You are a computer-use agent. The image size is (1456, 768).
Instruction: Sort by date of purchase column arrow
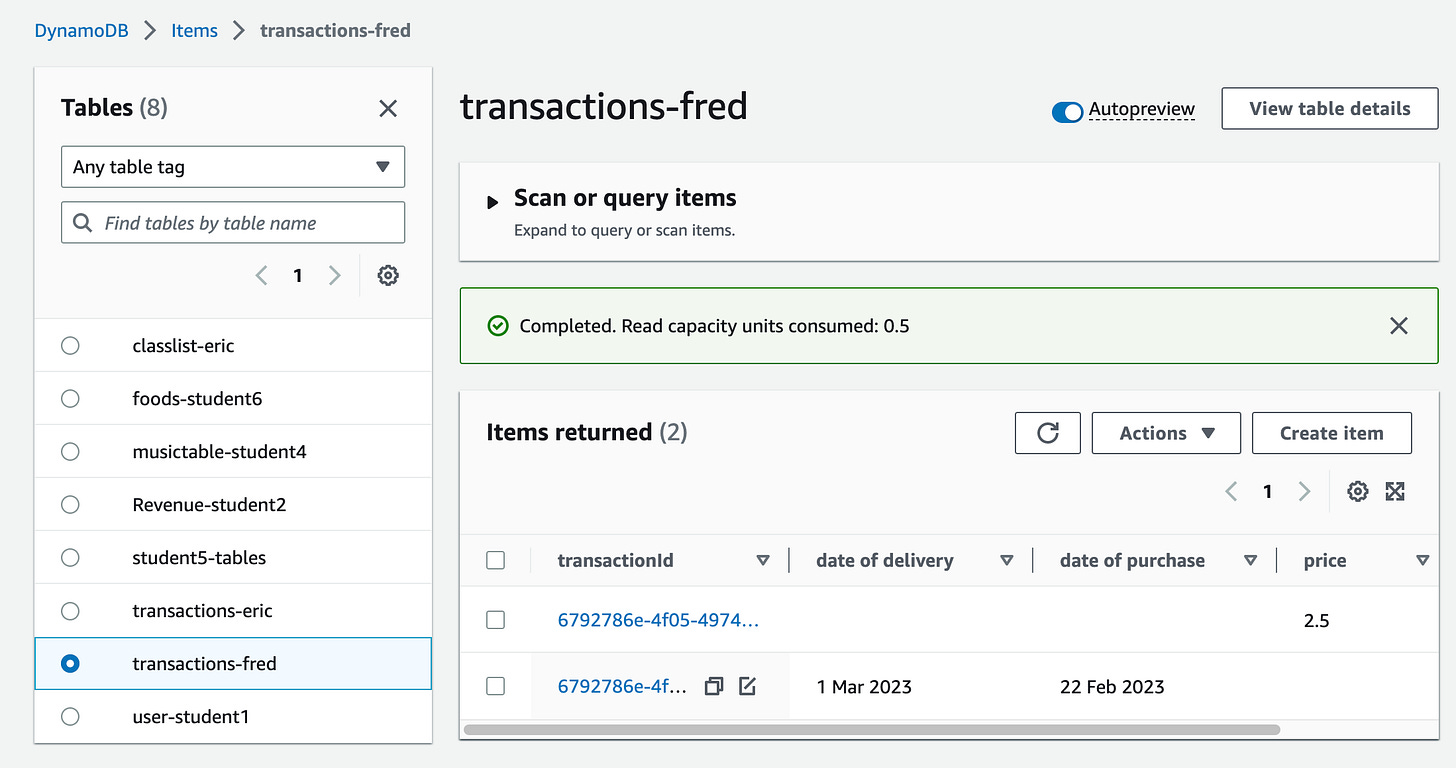point(1250,561)
